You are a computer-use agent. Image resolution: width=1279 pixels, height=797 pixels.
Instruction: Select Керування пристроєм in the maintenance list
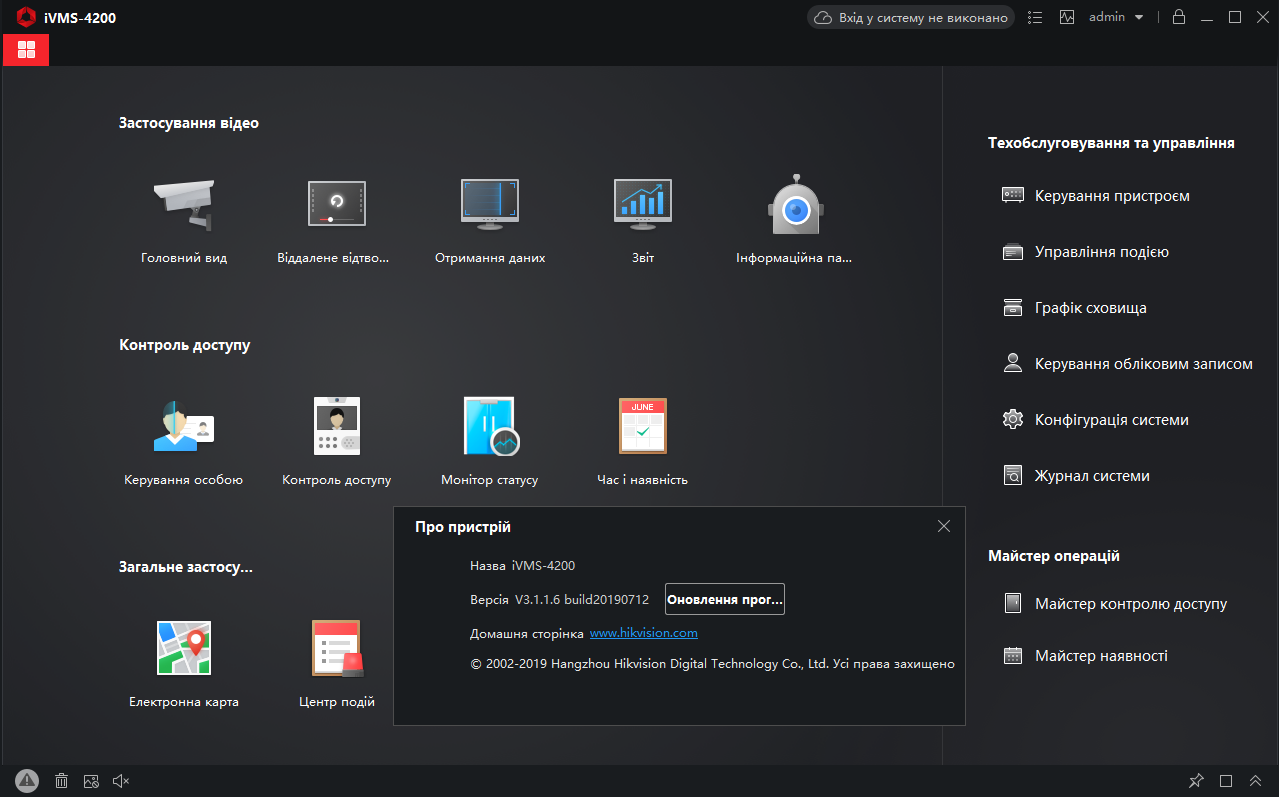1111,196
